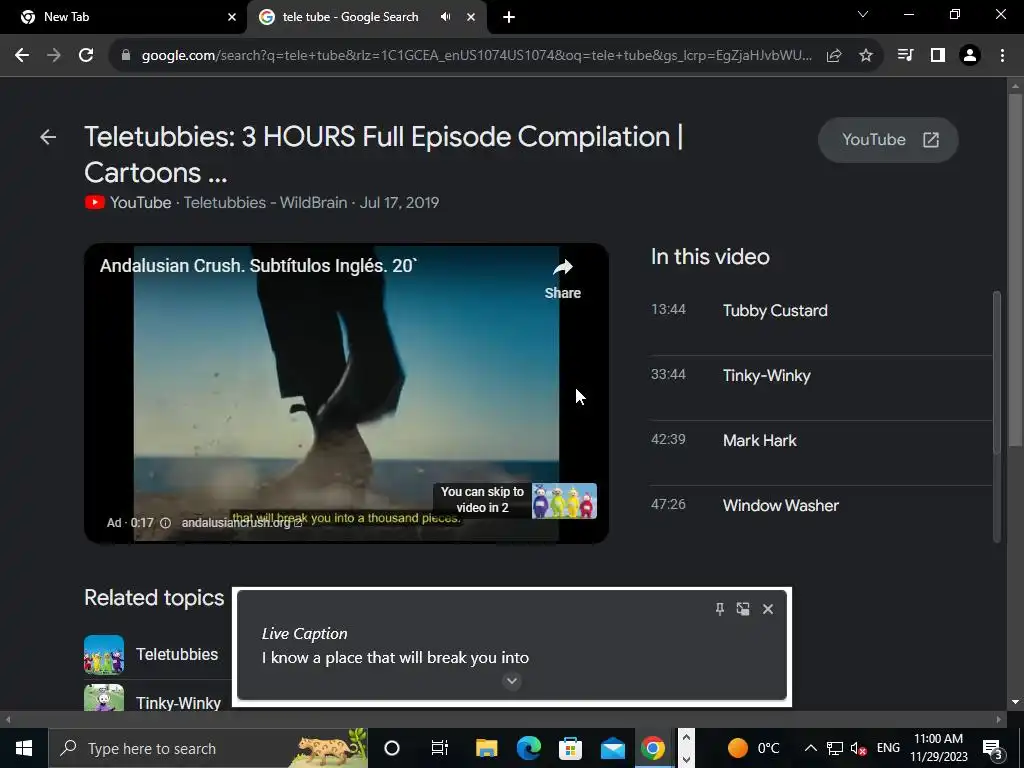Image resolution: width=1024 pixels, height=768 pixels.
Task: Click the In this video list scrollbar
Action: coord(997,372)
